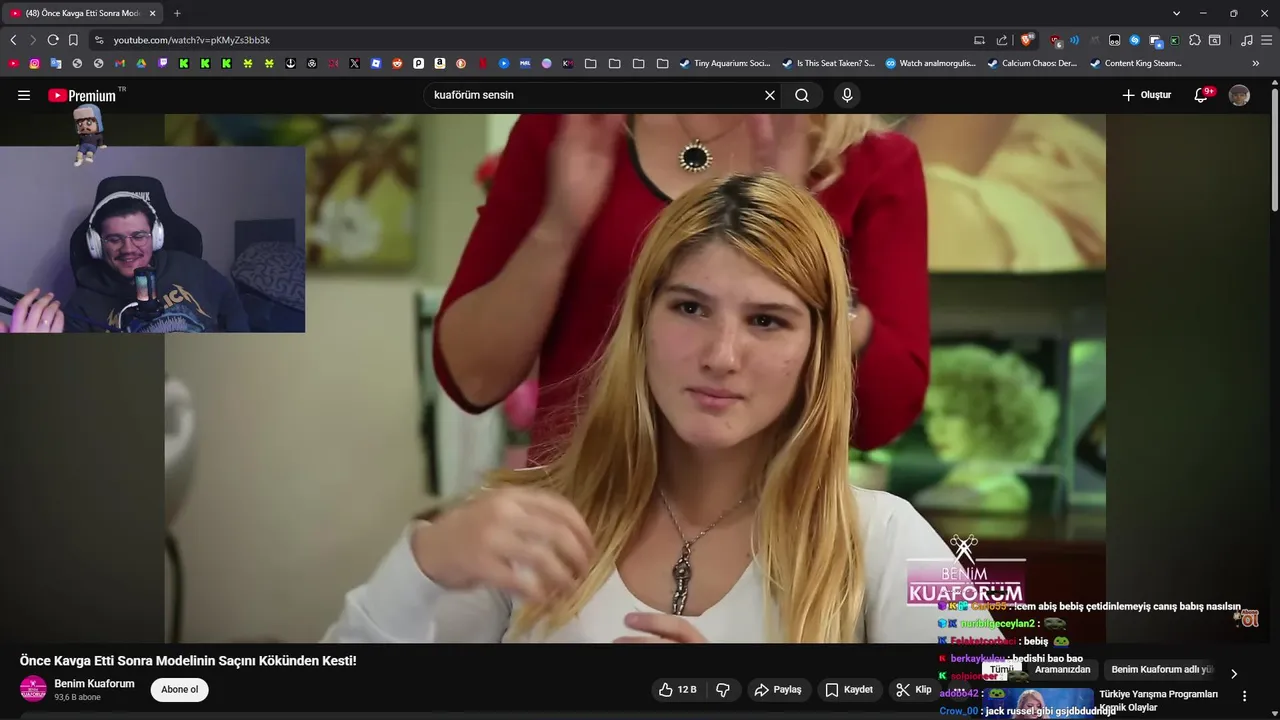Open the browser share icon
Screen dimensions: 1280x720
(1002, 40)
